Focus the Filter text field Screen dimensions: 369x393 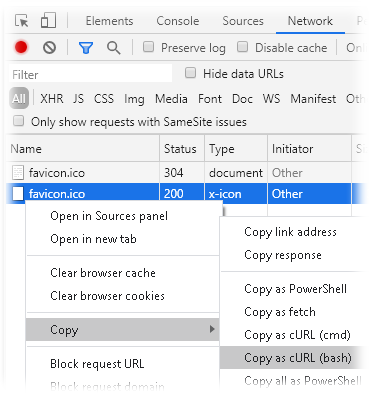(90, 74)
